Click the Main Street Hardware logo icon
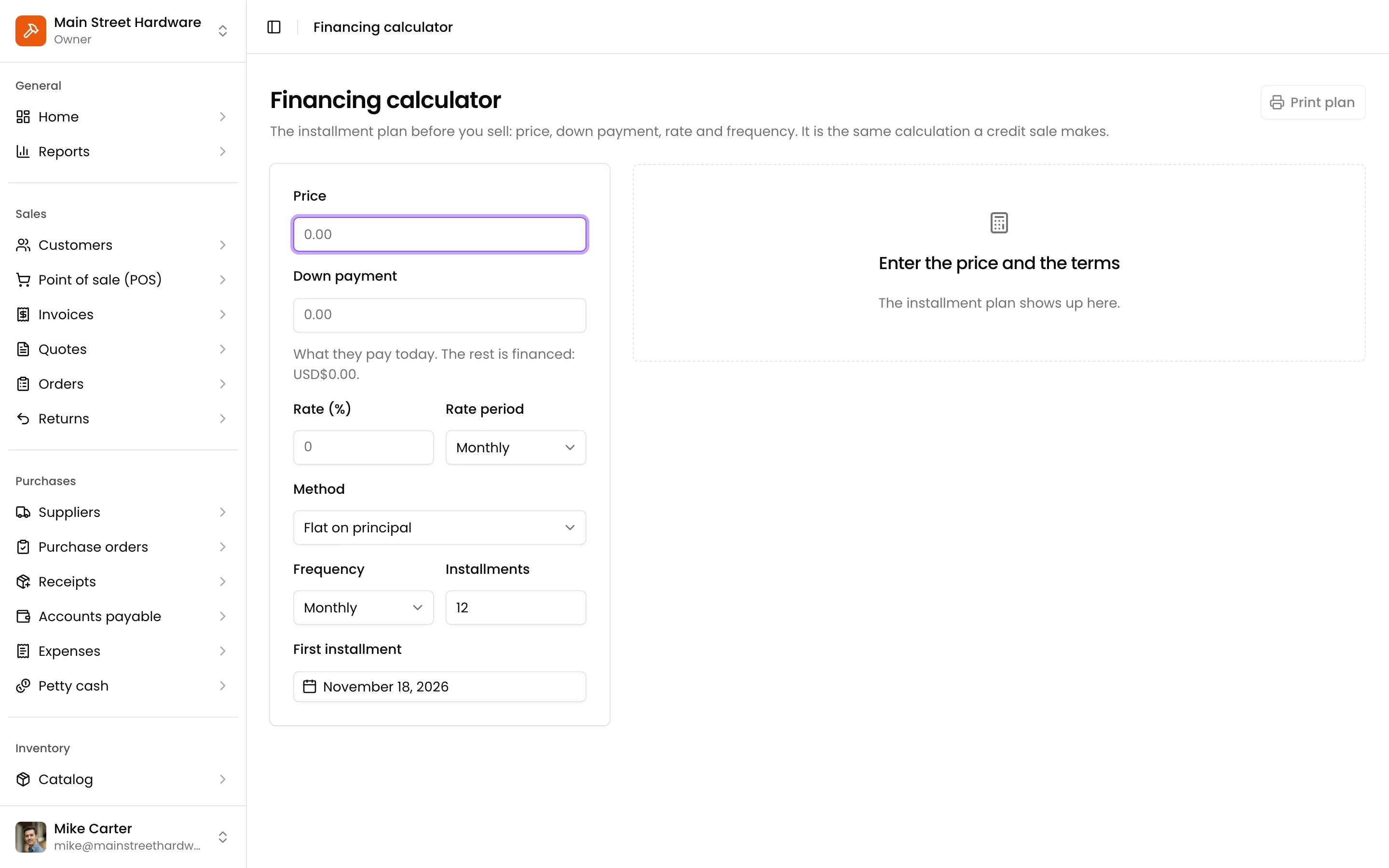The image size is (1389, 868). (30, 30)
